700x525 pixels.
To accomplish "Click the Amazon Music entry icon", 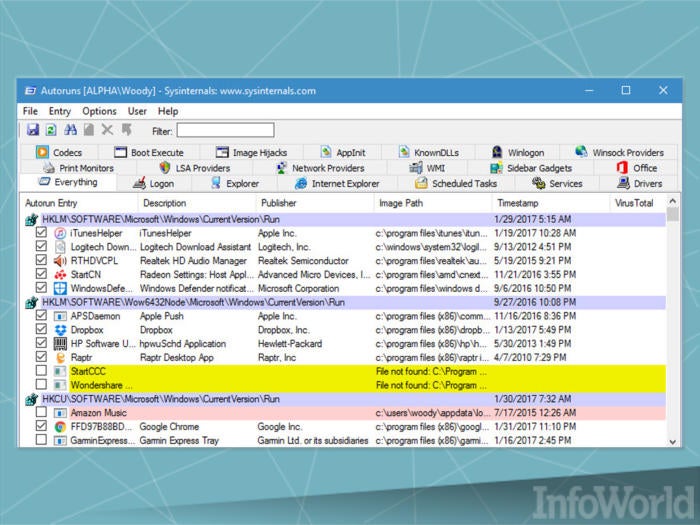I will (x=60, y=413).
